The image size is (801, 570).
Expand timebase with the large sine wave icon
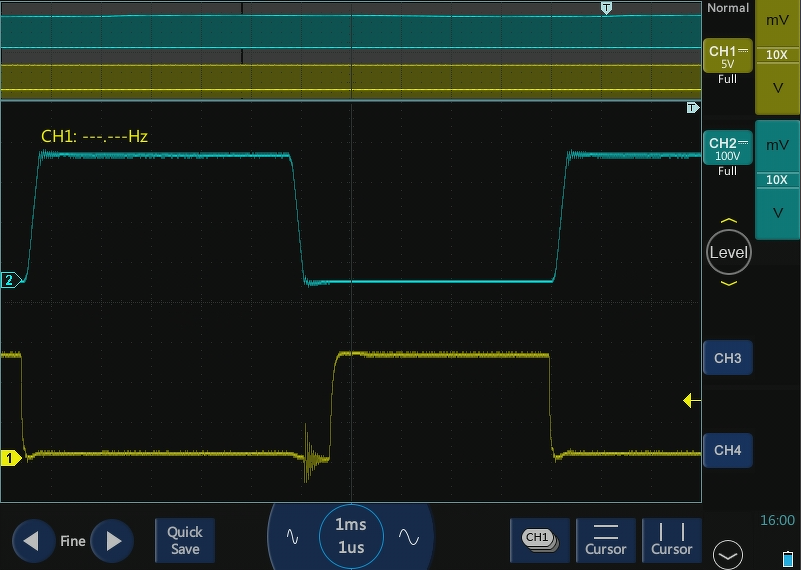click(x=409, y=537)
